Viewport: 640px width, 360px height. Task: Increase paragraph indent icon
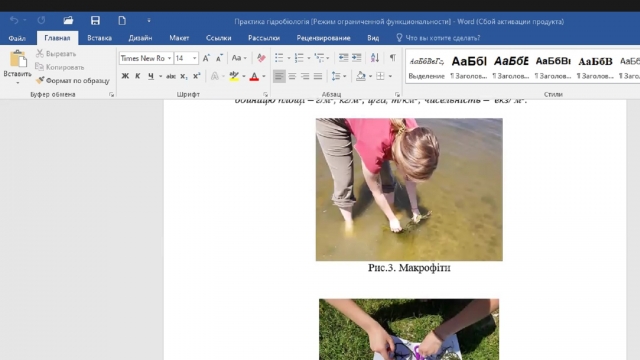(x=356, y=58)
